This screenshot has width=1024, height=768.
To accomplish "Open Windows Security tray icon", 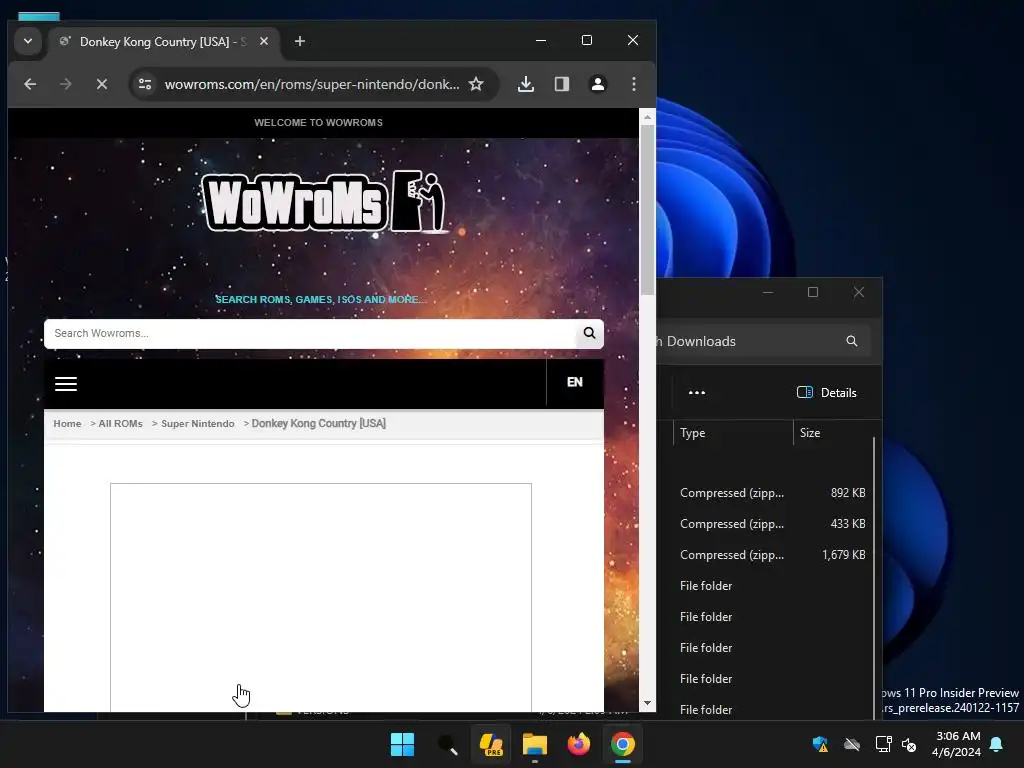I will click(820, 744).
